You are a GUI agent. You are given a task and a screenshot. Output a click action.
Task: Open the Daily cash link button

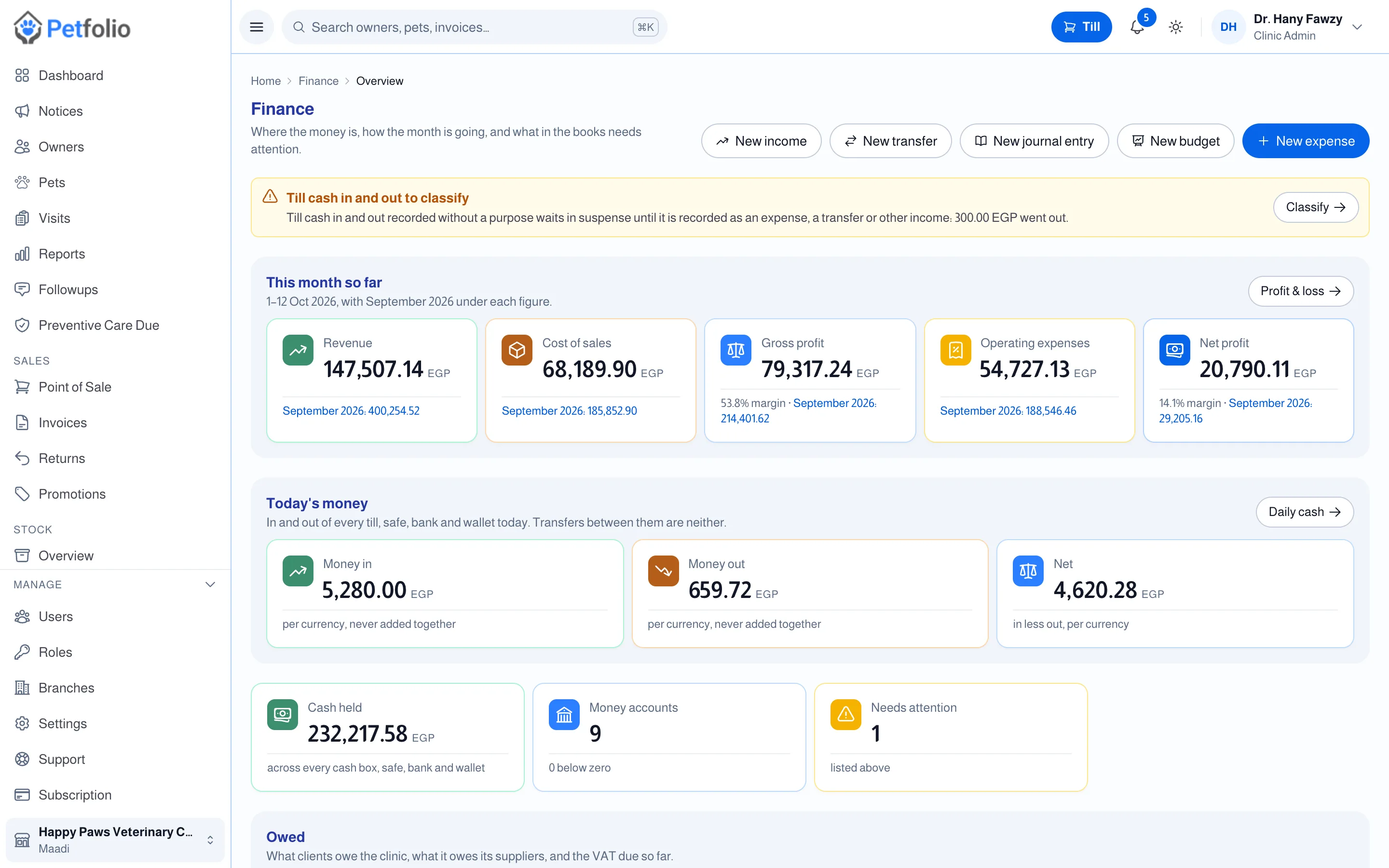1304,512
